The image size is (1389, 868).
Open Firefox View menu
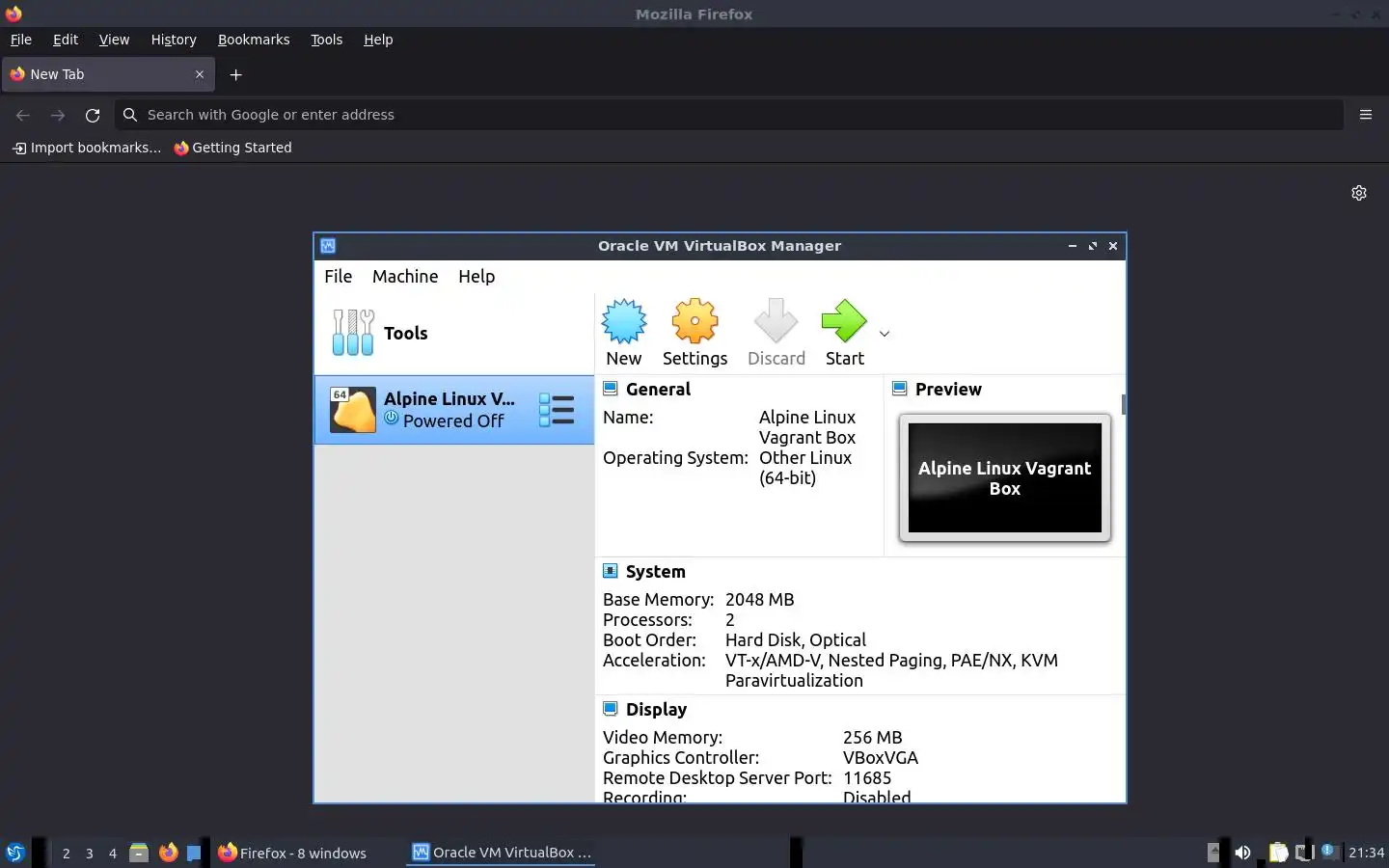114,40
